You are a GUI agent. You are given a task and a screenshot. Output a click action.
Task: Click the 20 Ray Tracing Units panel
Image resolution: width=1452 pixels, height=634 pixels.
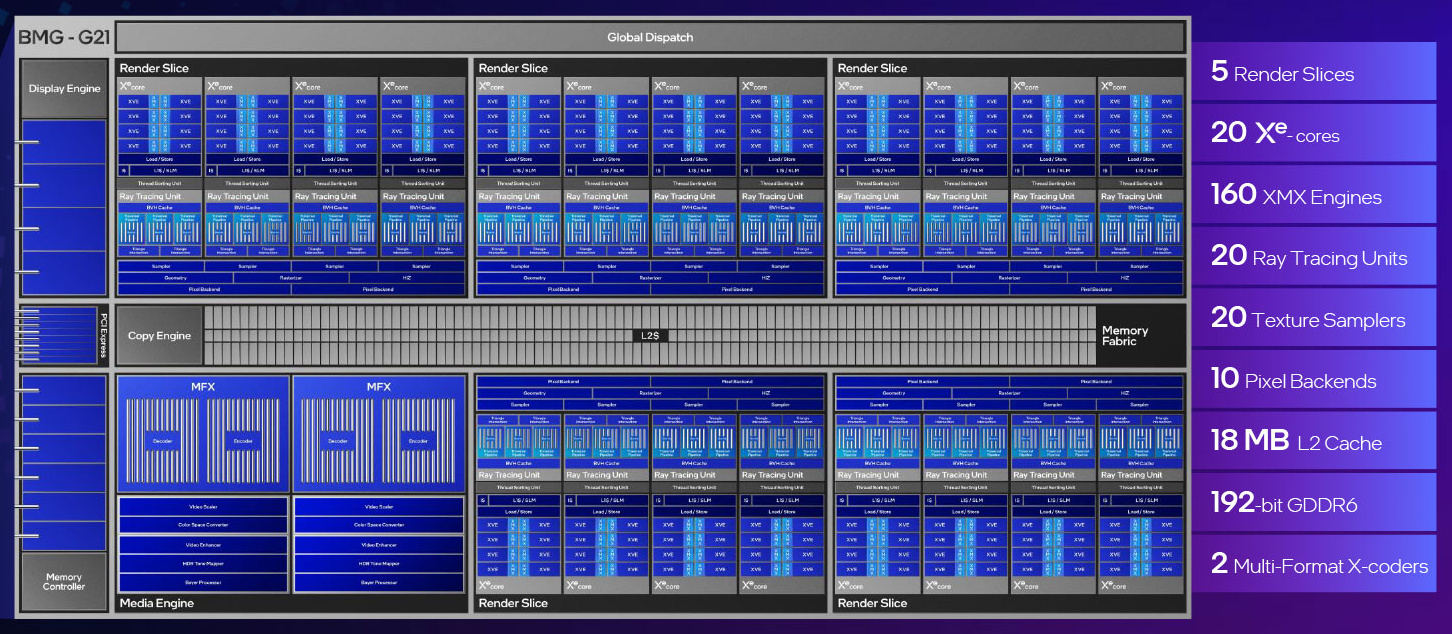(x=1314, y=256)
